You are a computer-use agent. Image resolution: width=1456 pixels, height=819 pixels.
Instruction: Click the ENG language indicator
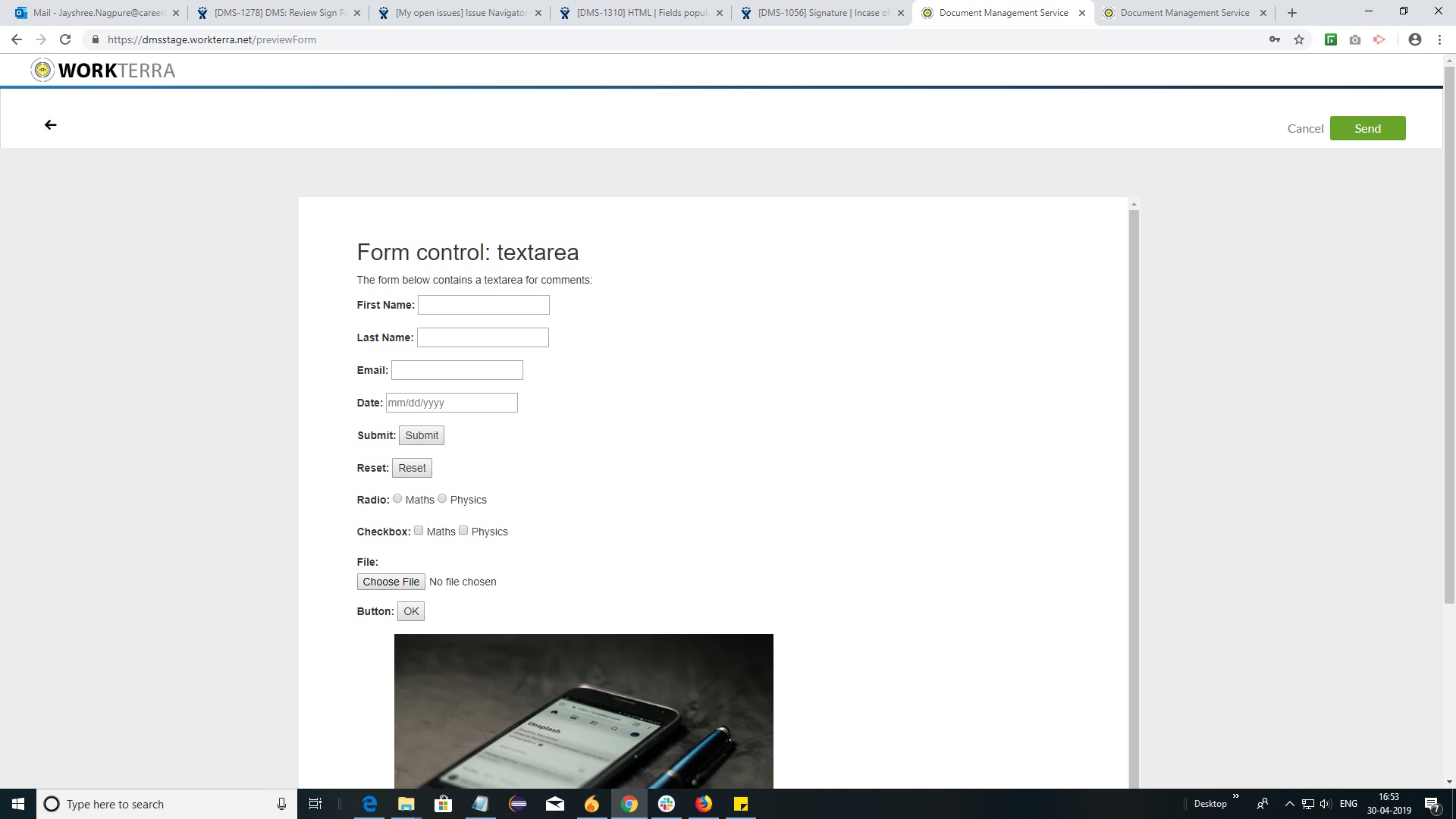(1348, 804)
